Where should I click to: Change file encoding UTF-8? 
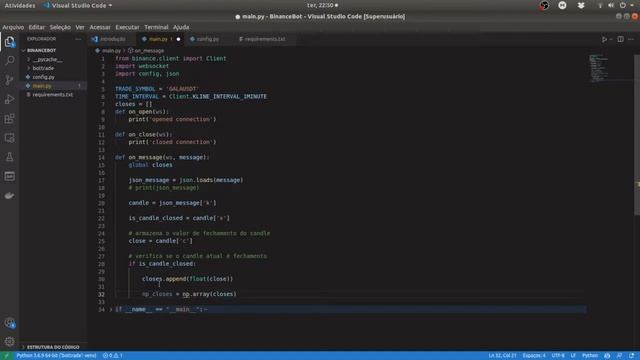pyautogui.click(x=558, y=356)
